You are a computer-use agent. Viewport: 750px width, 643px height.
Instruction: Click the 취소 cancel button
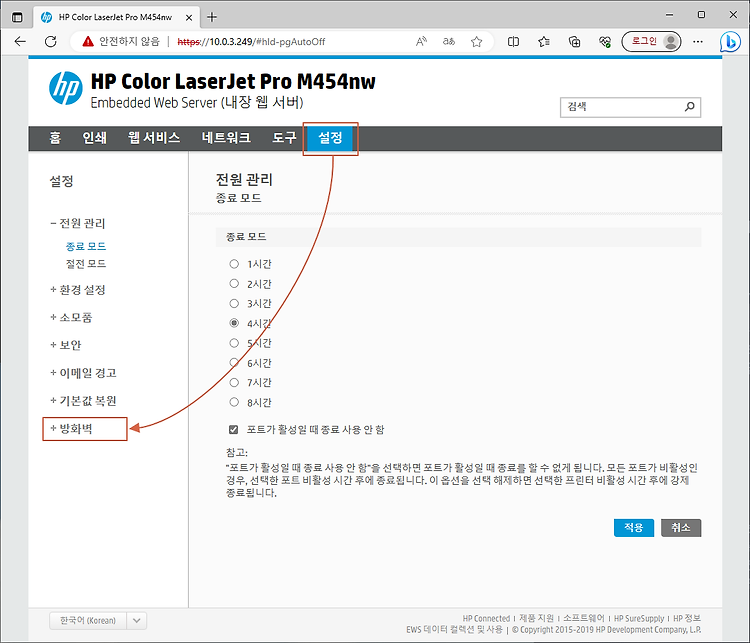[x=681, y=528]
